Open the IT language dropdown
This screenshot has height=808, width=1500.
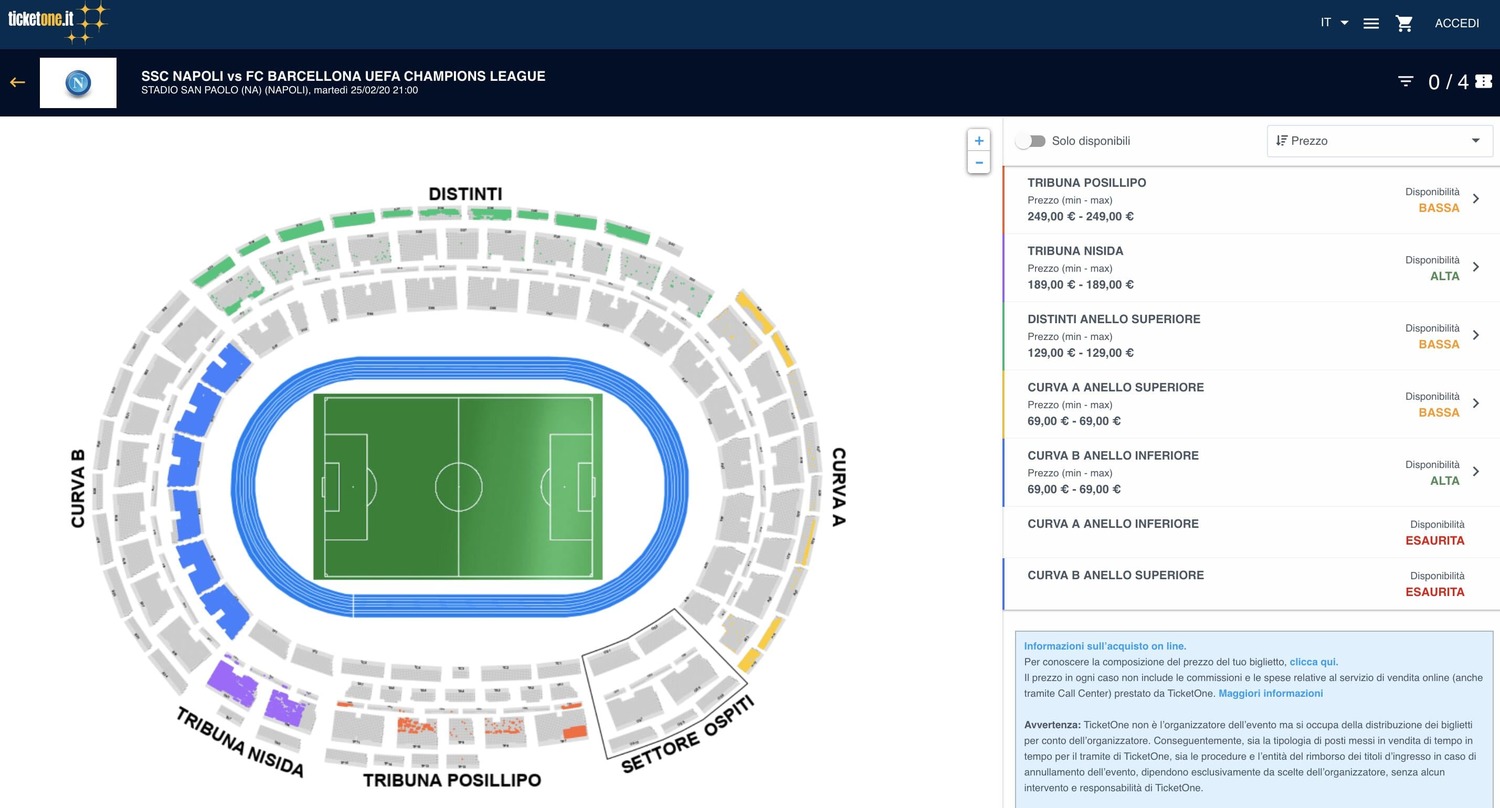(1334, 23)
